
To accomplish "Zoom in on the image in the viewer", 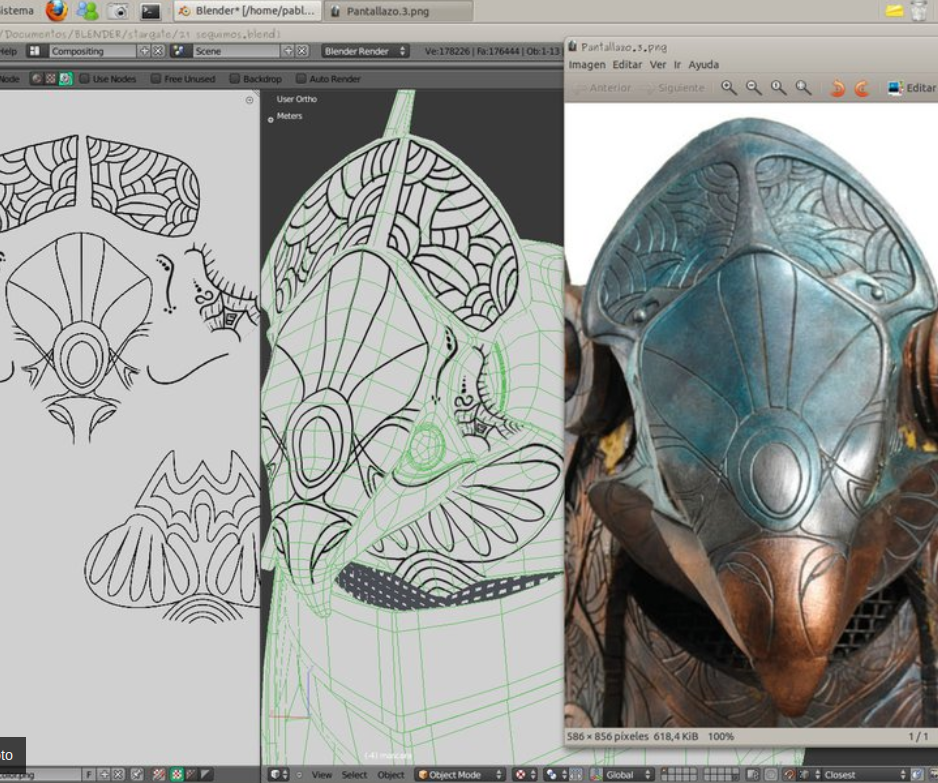I will (729, 88).
